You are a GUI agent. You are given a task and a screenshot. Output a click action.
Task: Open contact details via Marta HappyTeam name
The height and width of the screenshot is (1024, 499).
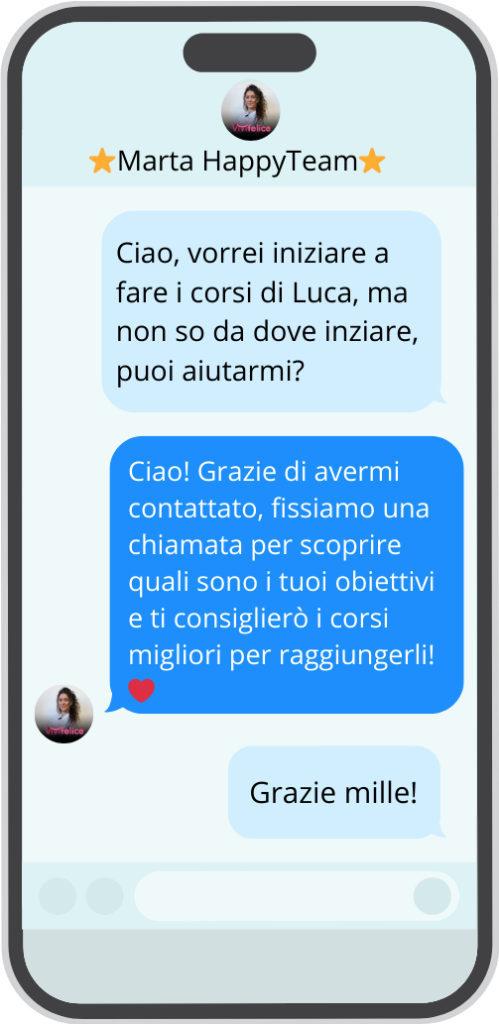coord(237,161)
